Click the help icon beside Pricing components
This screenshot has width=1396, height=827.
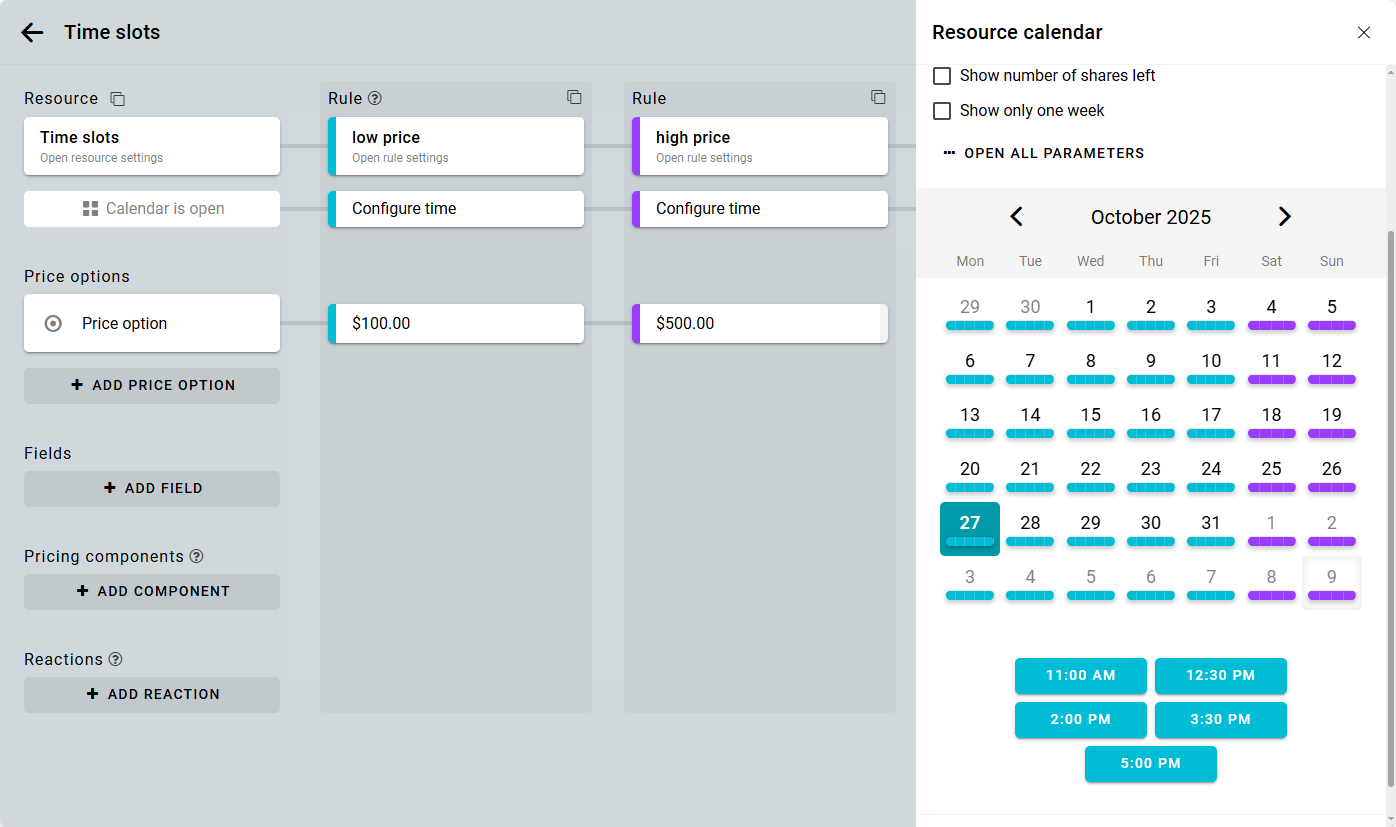click(197, 556)
